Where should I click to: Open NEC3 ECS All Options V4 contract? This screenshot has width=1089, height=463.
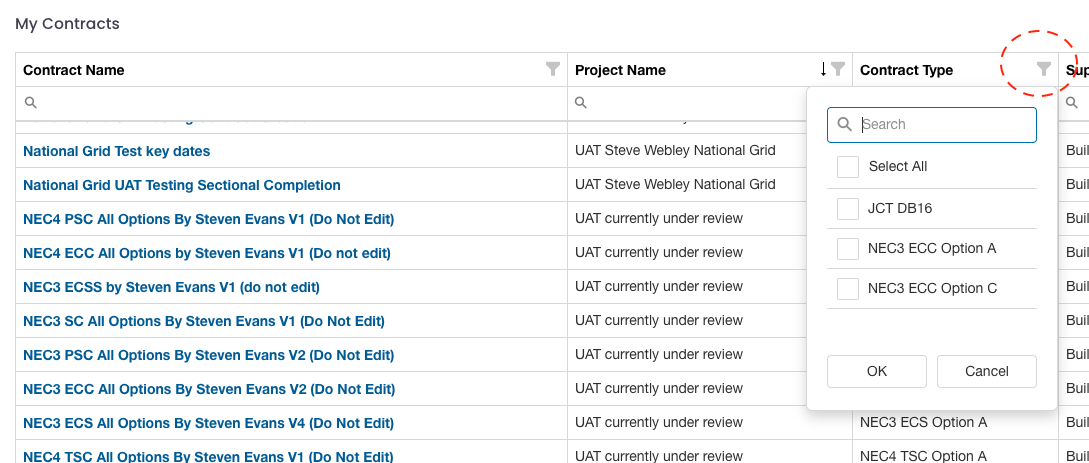tap(208, 423)
